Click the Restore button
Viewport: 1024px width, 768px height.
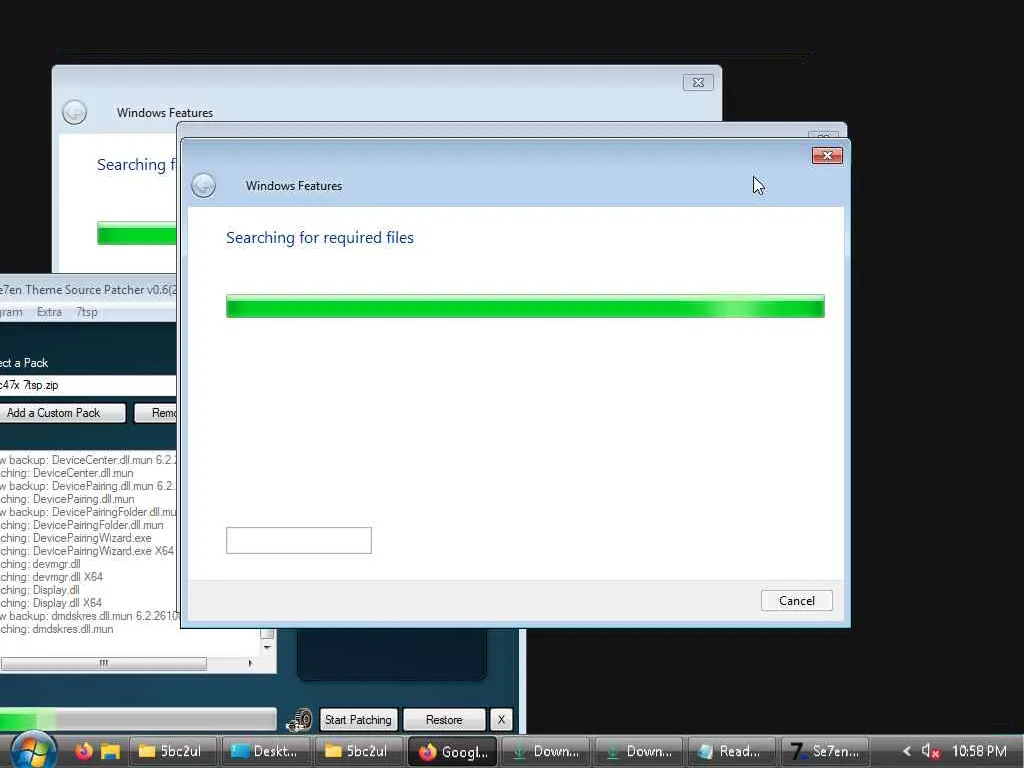point(444,720)
